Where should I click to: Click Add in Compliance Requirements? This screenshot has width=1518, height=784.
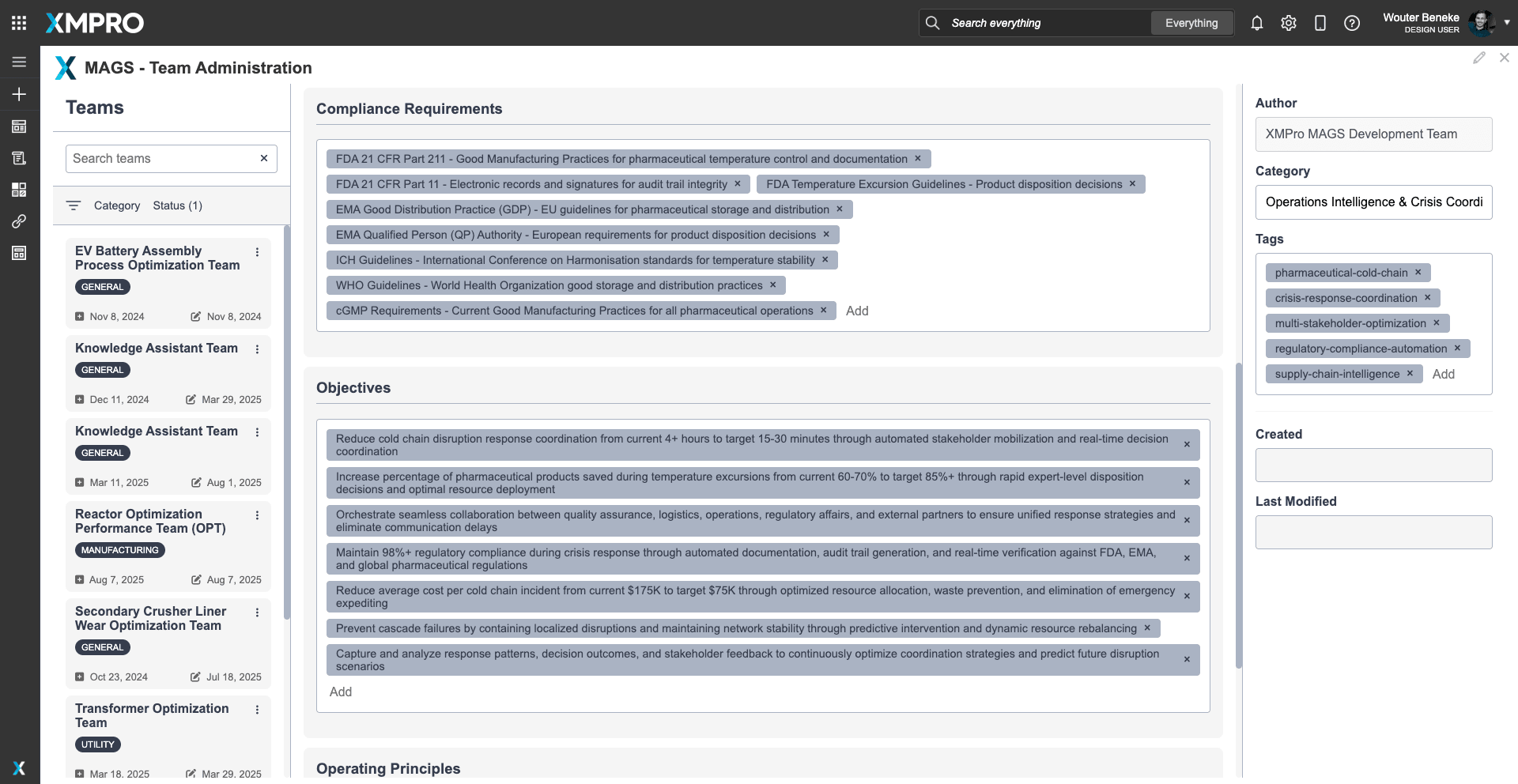[x=857, y=311]
